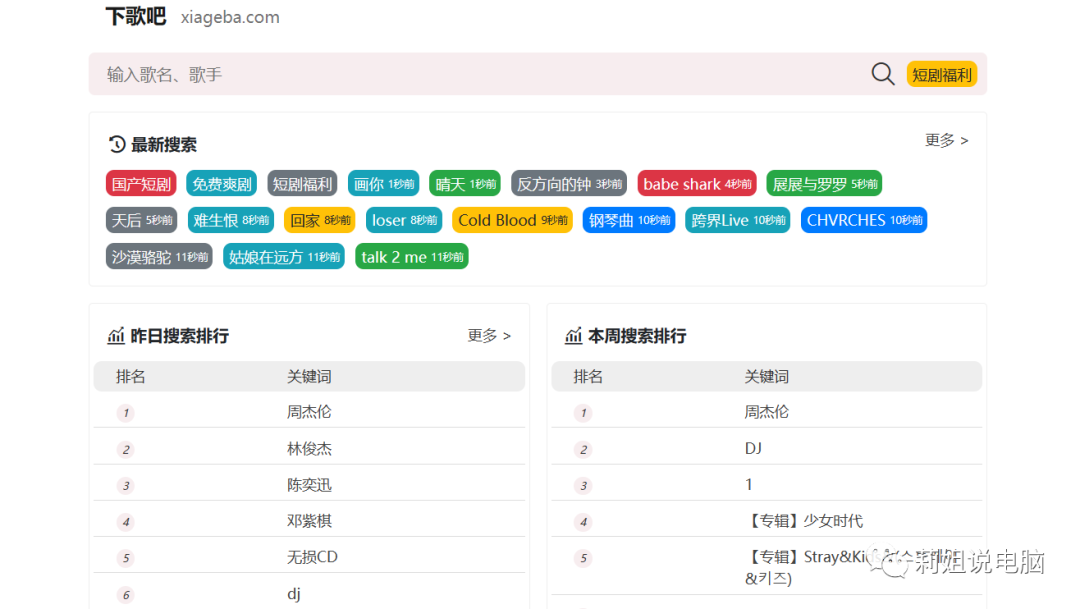Screen dimensions: 1080x609
Task: Select the babe shark tag
Action: pyautogui.click(x=697, y=184)
